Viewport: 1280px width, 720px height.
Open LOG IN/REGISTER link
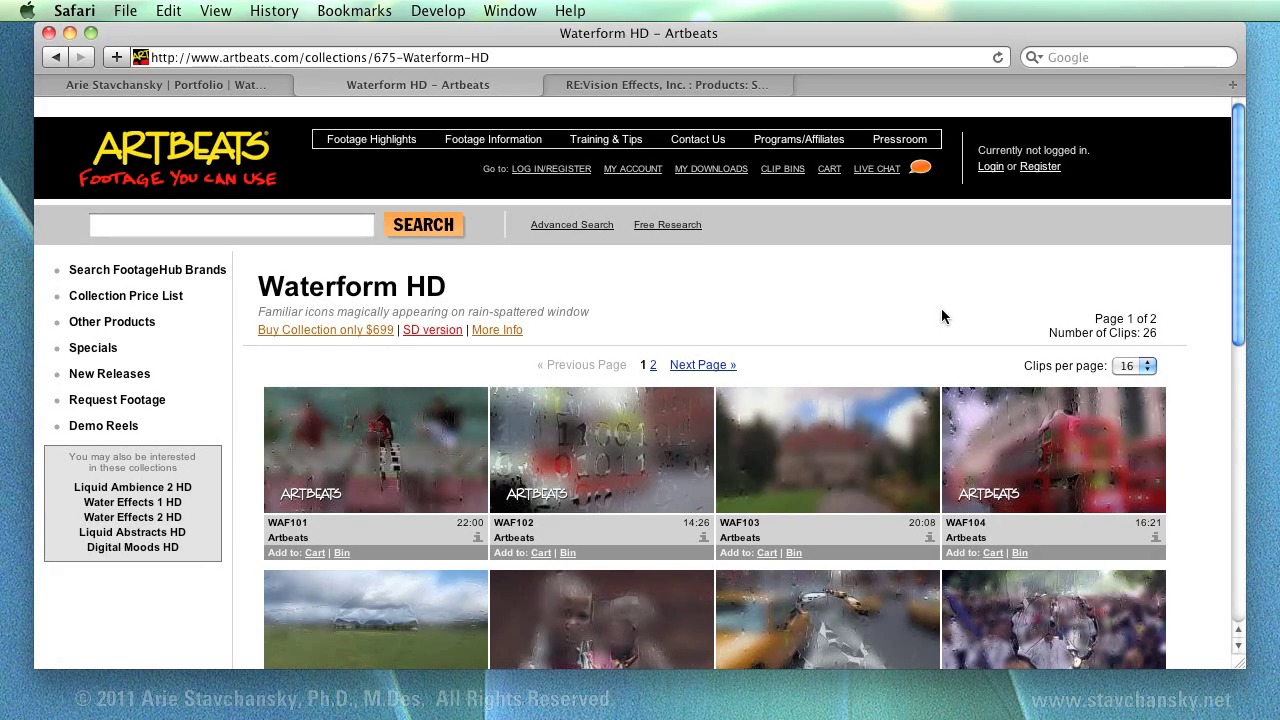[551, 169]
